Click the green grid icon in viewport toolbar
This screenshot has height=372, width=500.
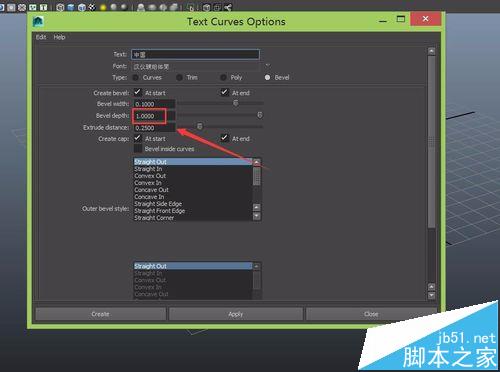tap(33, 7)
